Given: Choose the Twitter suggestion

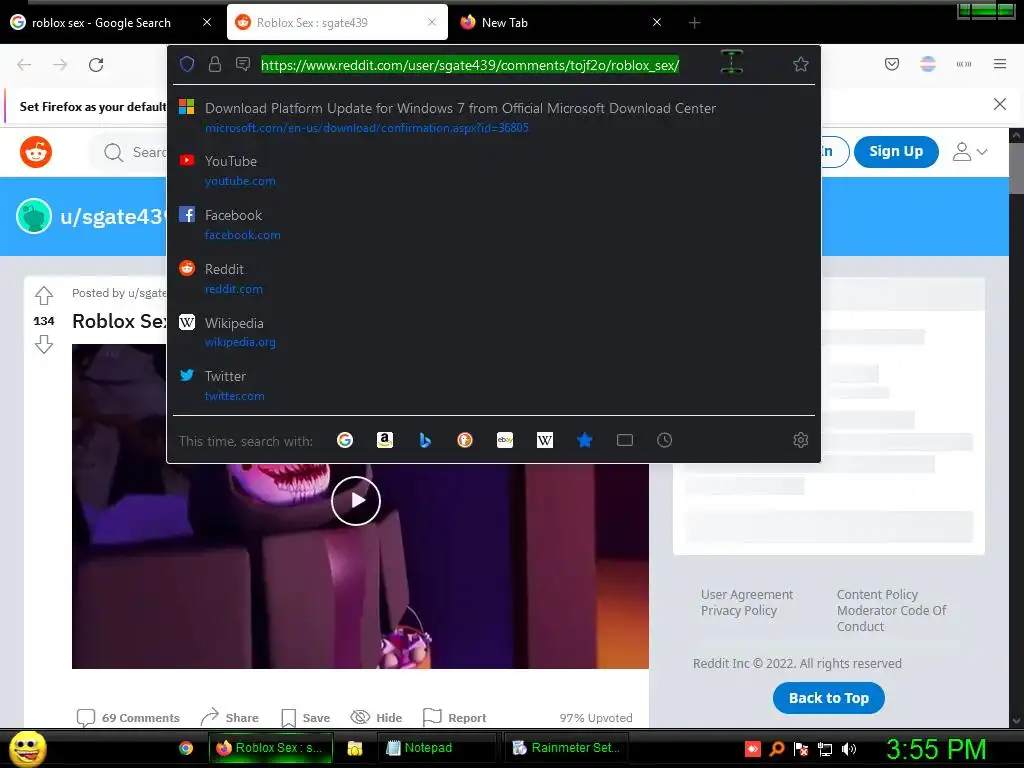Looking at the screenshot, I should point(494,386).
